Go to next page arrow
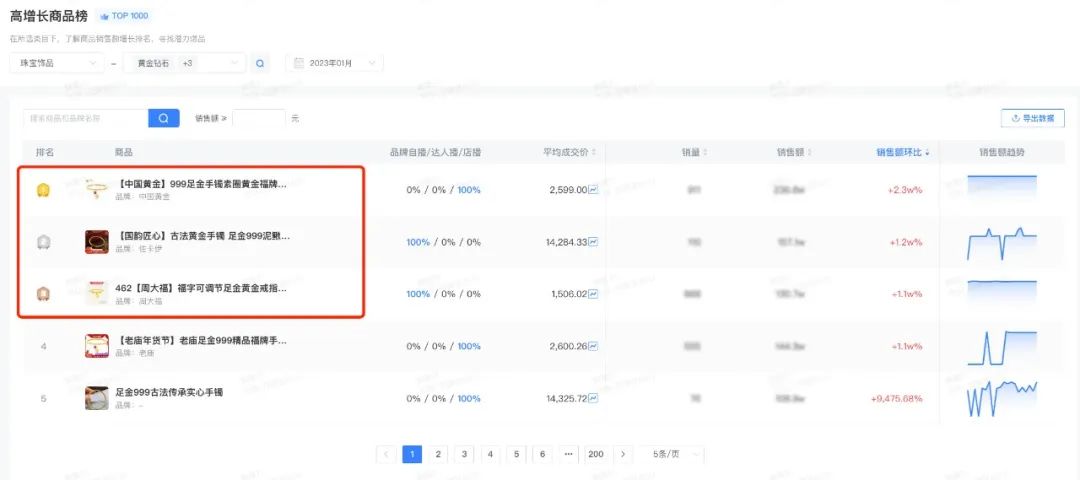Viewport: 1080px width, 480px height. coord(623,454)
